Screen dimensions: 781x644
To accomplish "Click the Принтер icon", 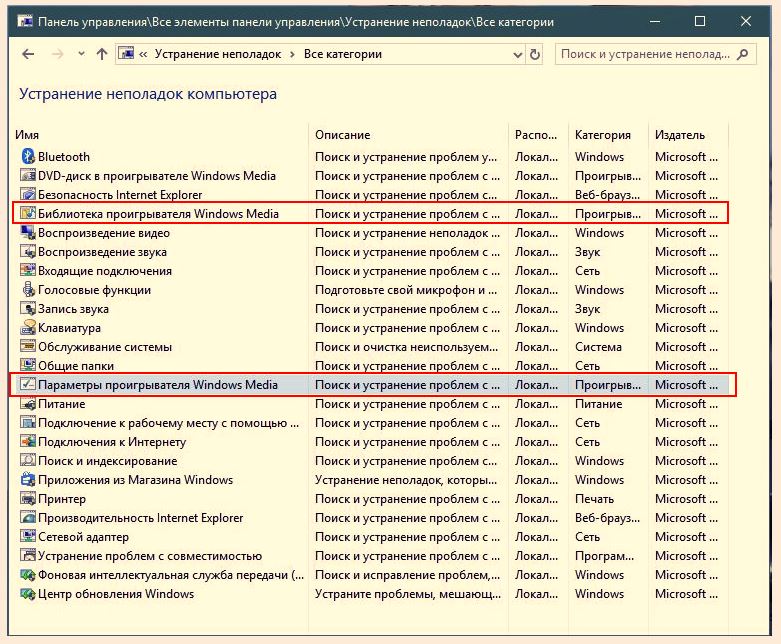I will pos(28,498).
